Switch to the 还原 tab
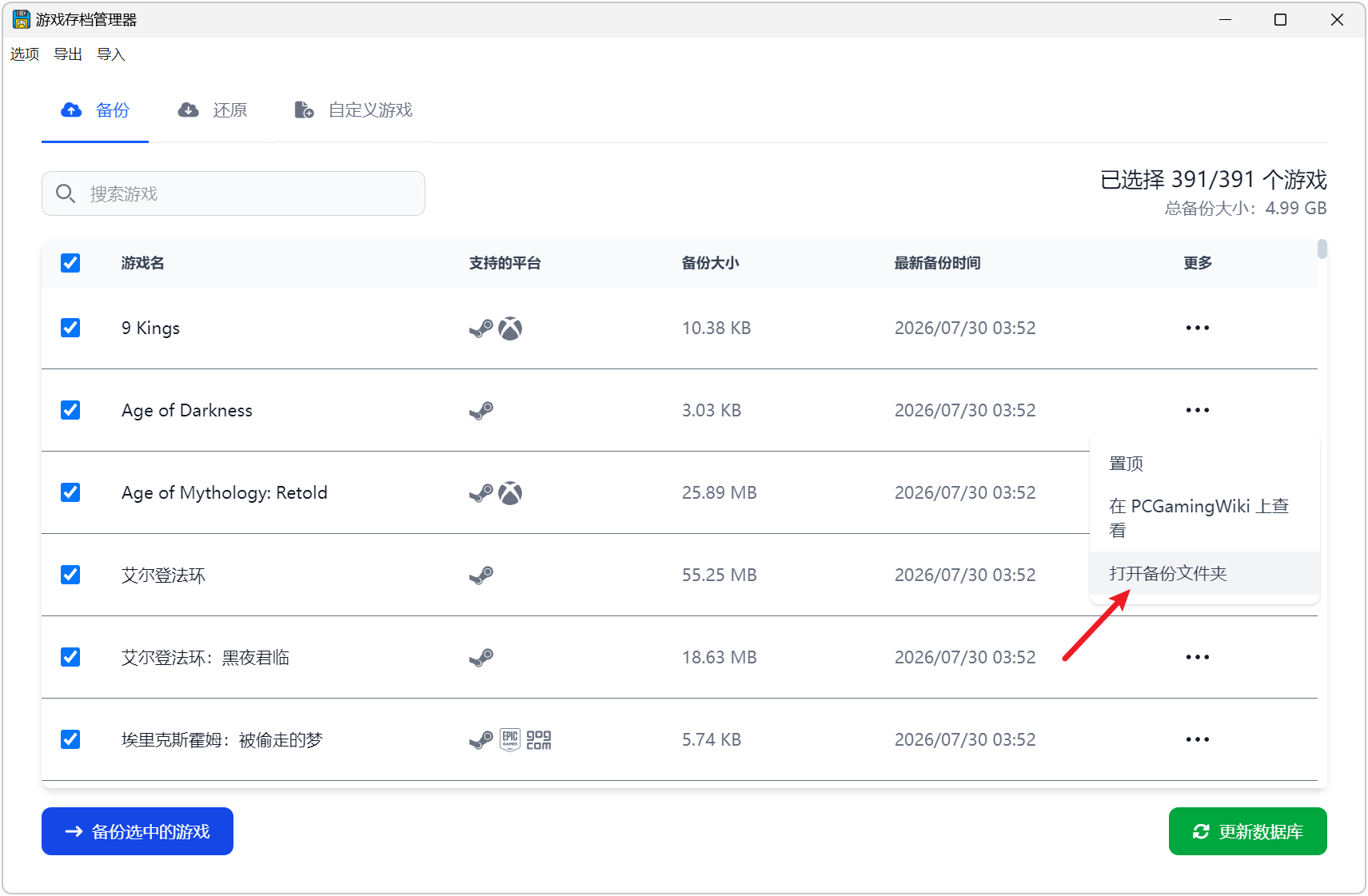Image resolution: width=1368 pixels, height=896 pixels. click(212, 110)
